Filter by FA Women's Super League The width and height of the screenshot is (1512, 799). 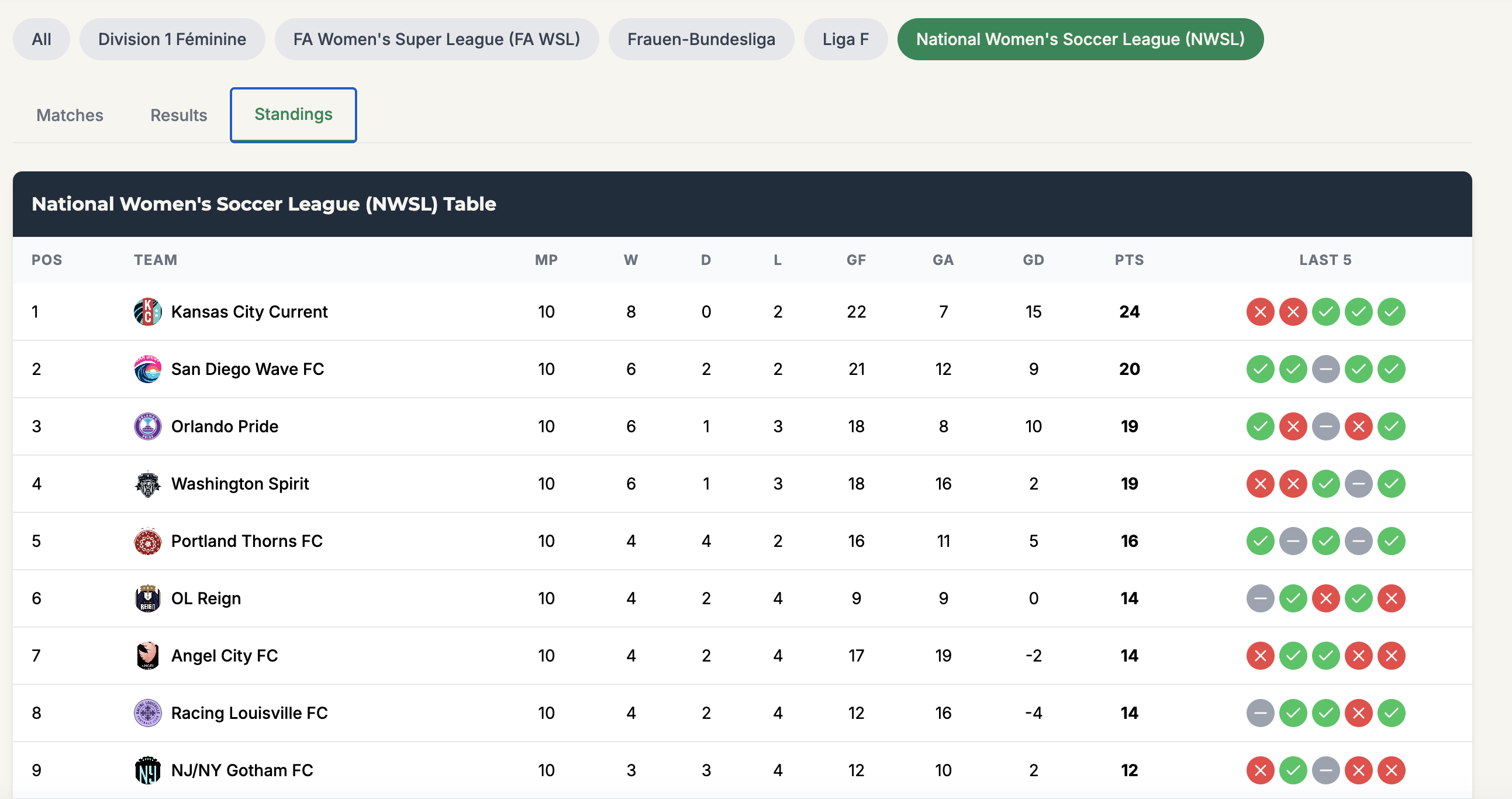coord(437,39)
